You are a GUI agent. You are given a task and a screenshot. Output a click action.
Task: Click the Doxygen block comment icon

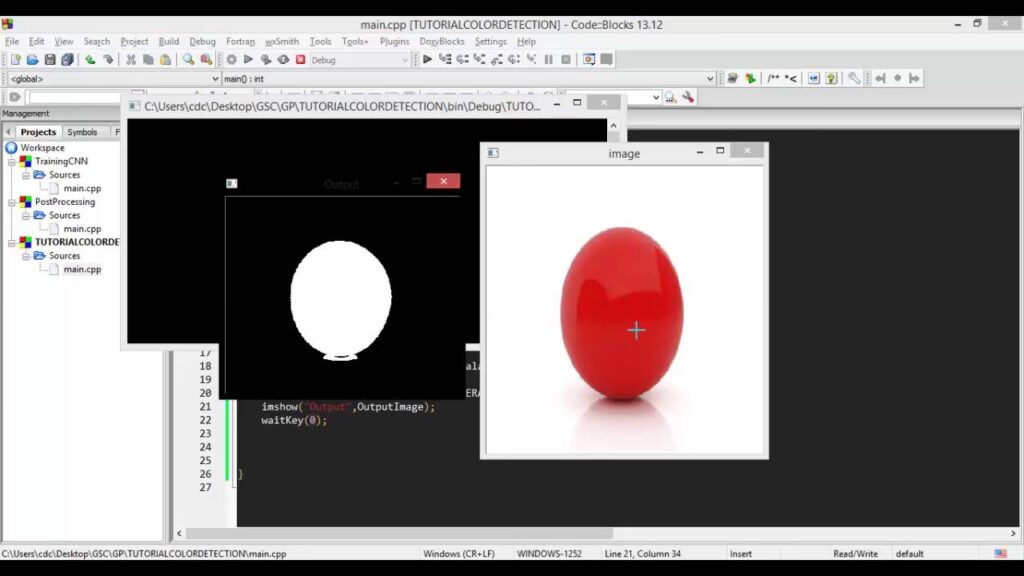[x=774, y=78]
